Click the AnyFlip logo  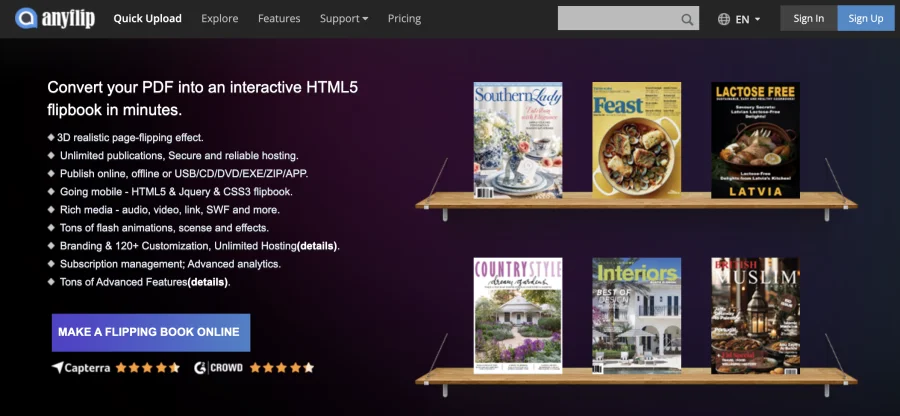pyautogui.click(x=55, y=18)
